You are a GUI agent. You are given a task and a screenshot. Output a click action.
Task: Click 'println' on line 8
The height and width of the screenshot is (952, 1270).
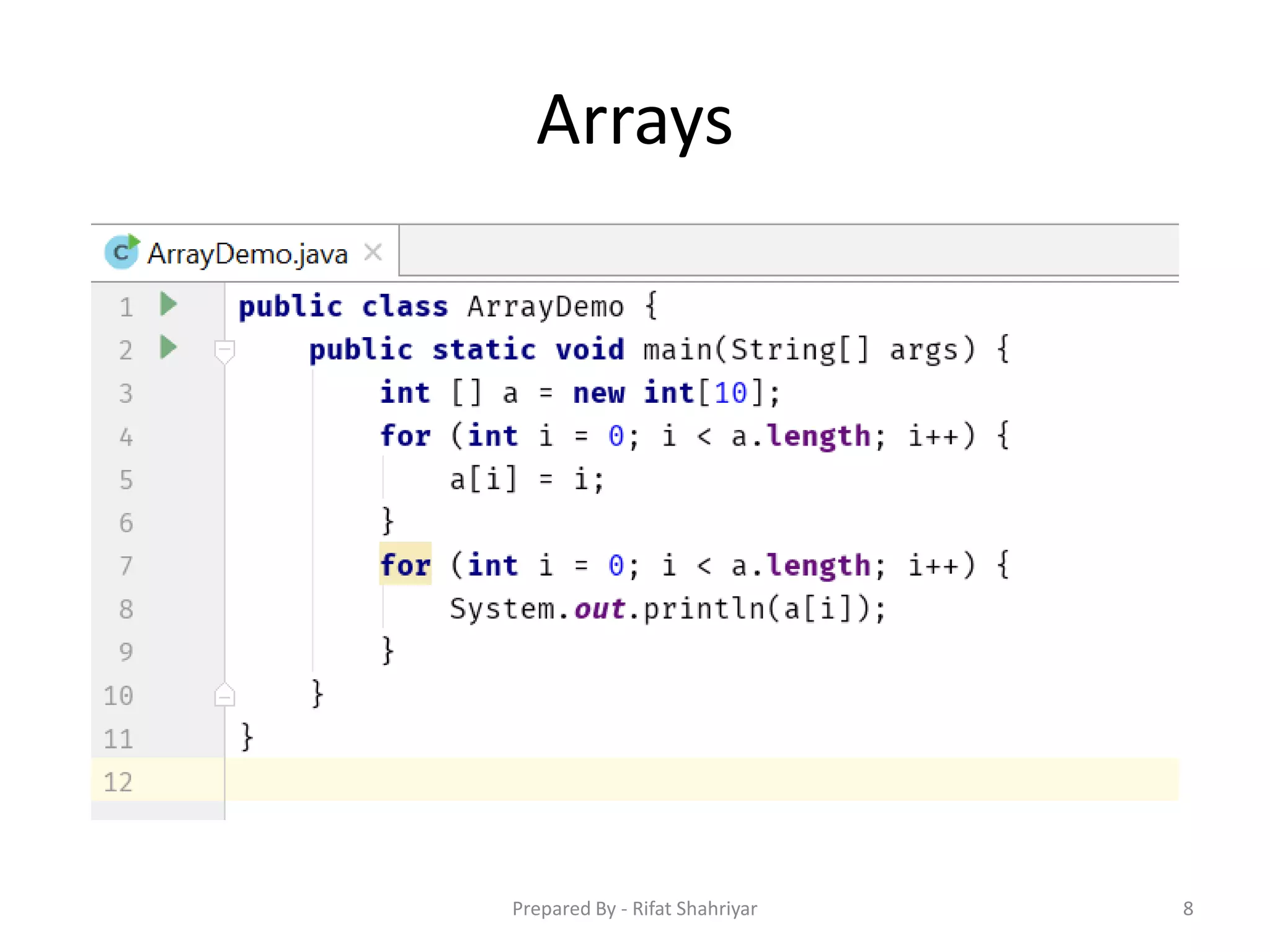tap(704, 610)
